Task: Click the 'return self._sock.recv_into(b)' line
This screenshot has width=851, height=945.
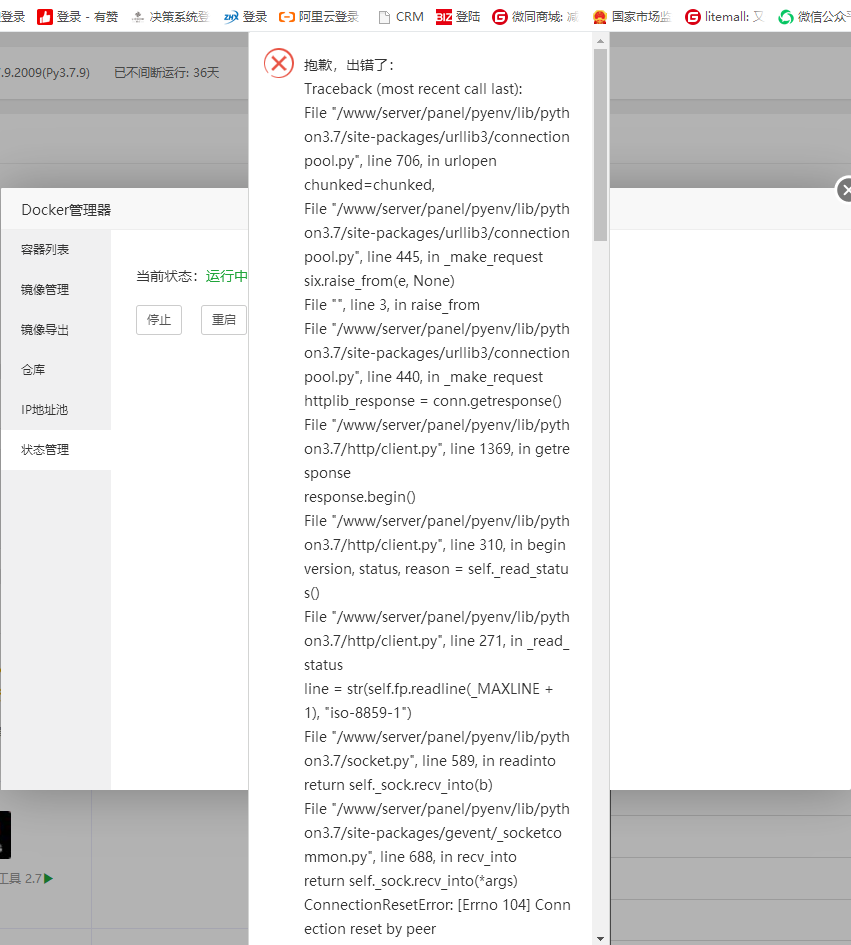Action: (398, 785)
